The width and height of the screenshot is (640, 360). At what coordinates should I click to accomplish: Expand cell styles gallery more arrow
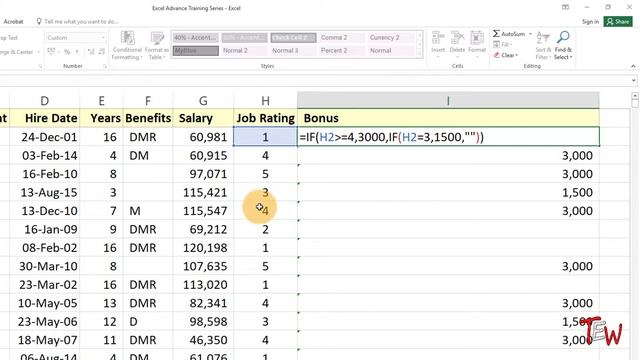[x=420, y=54]
